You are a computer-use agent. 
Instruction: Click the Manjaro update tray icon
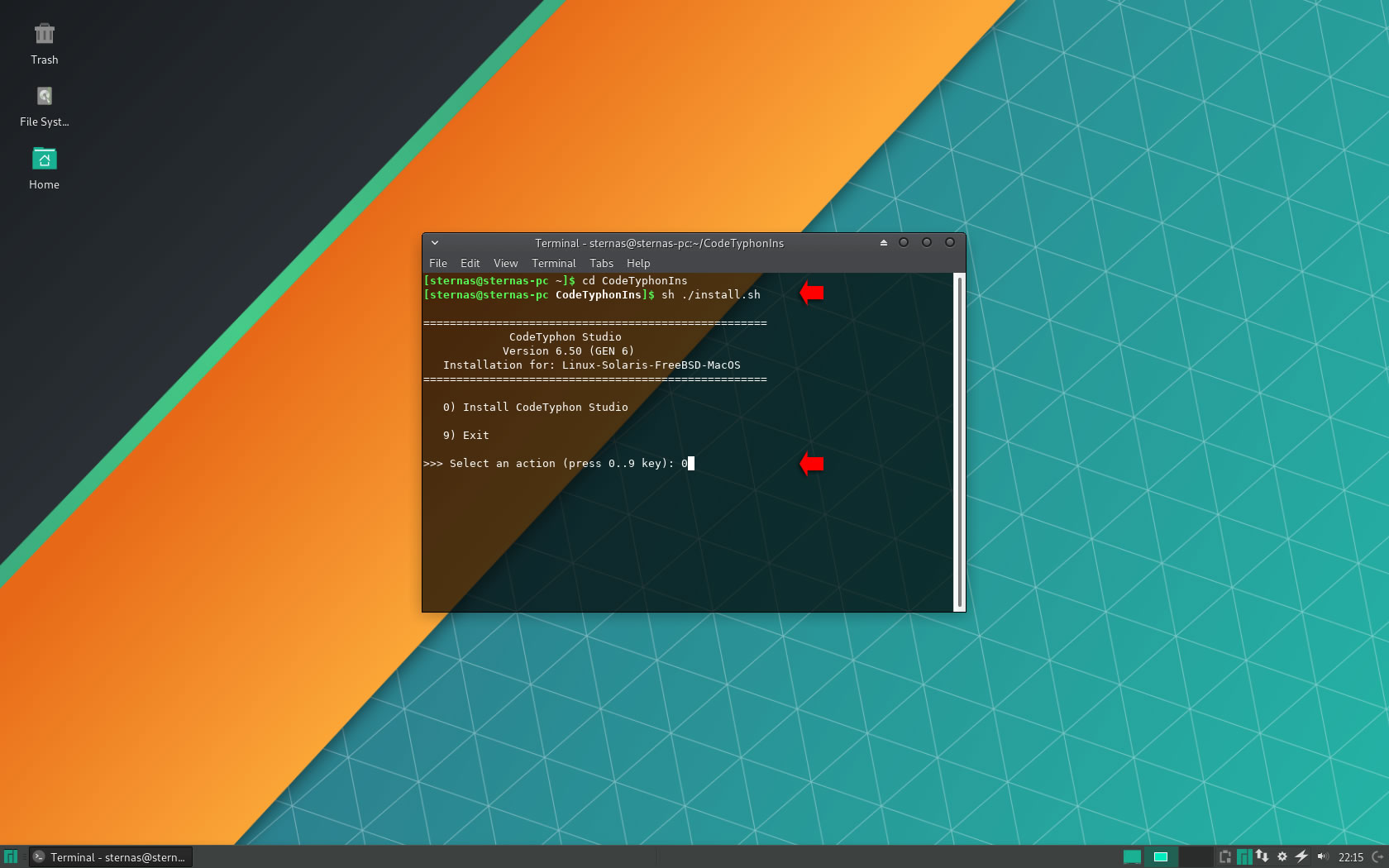tap(1244, 857)
